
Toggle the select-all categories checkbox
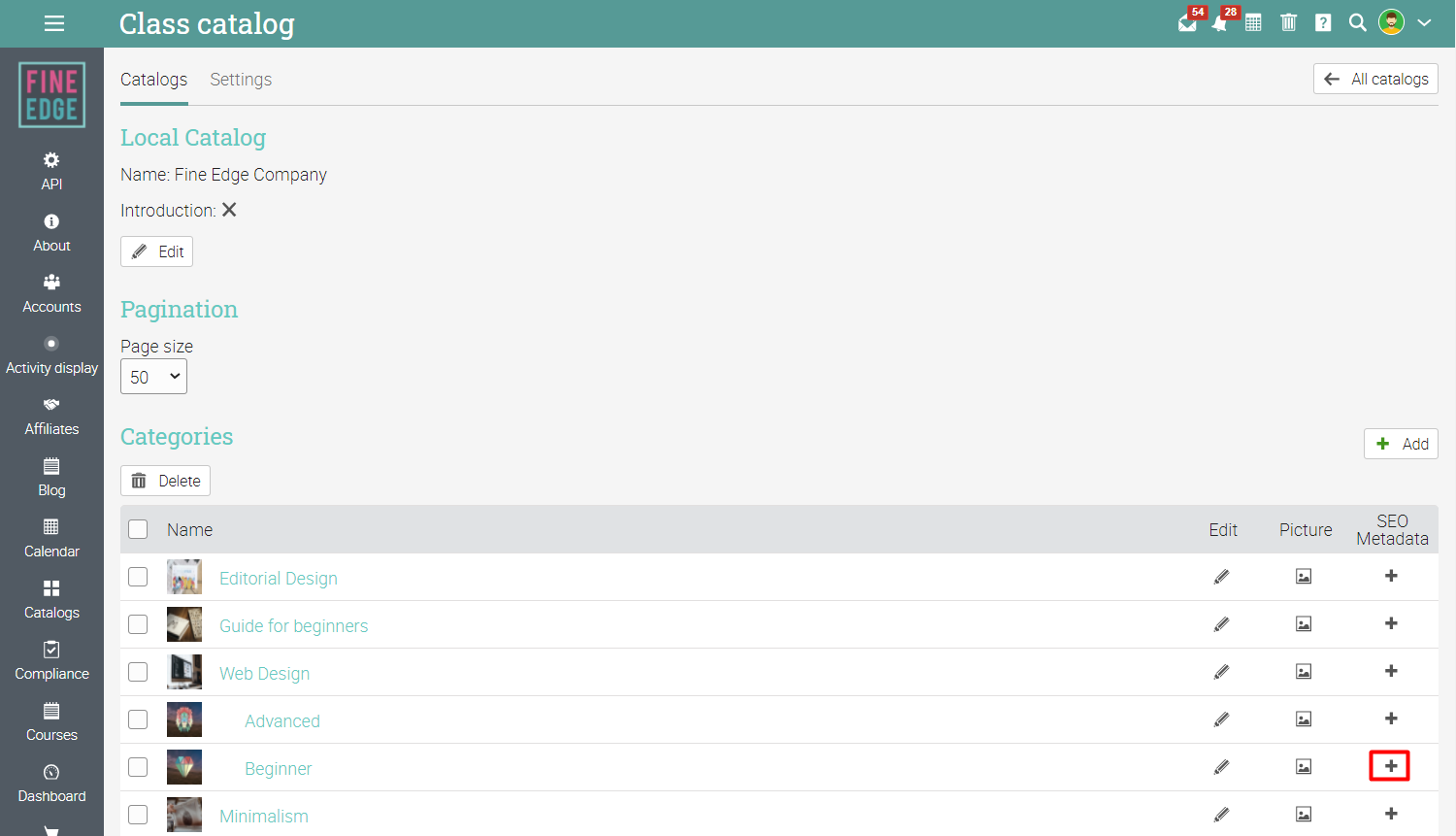(x=138, y=529)
